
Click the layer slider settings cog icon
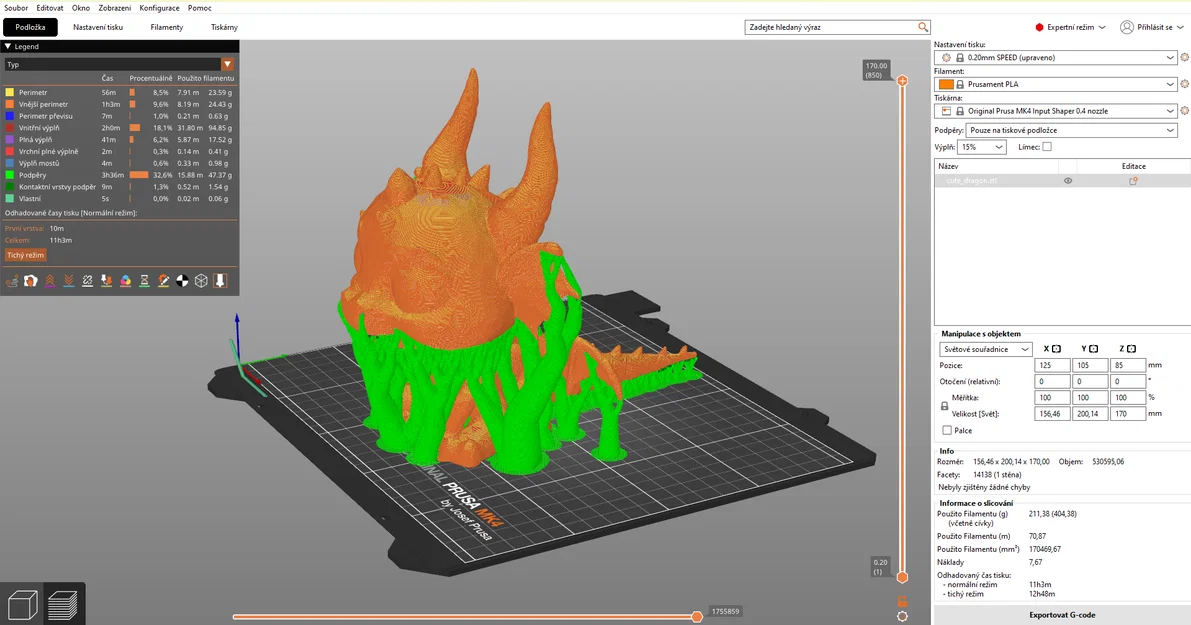(x=902, y=616)
